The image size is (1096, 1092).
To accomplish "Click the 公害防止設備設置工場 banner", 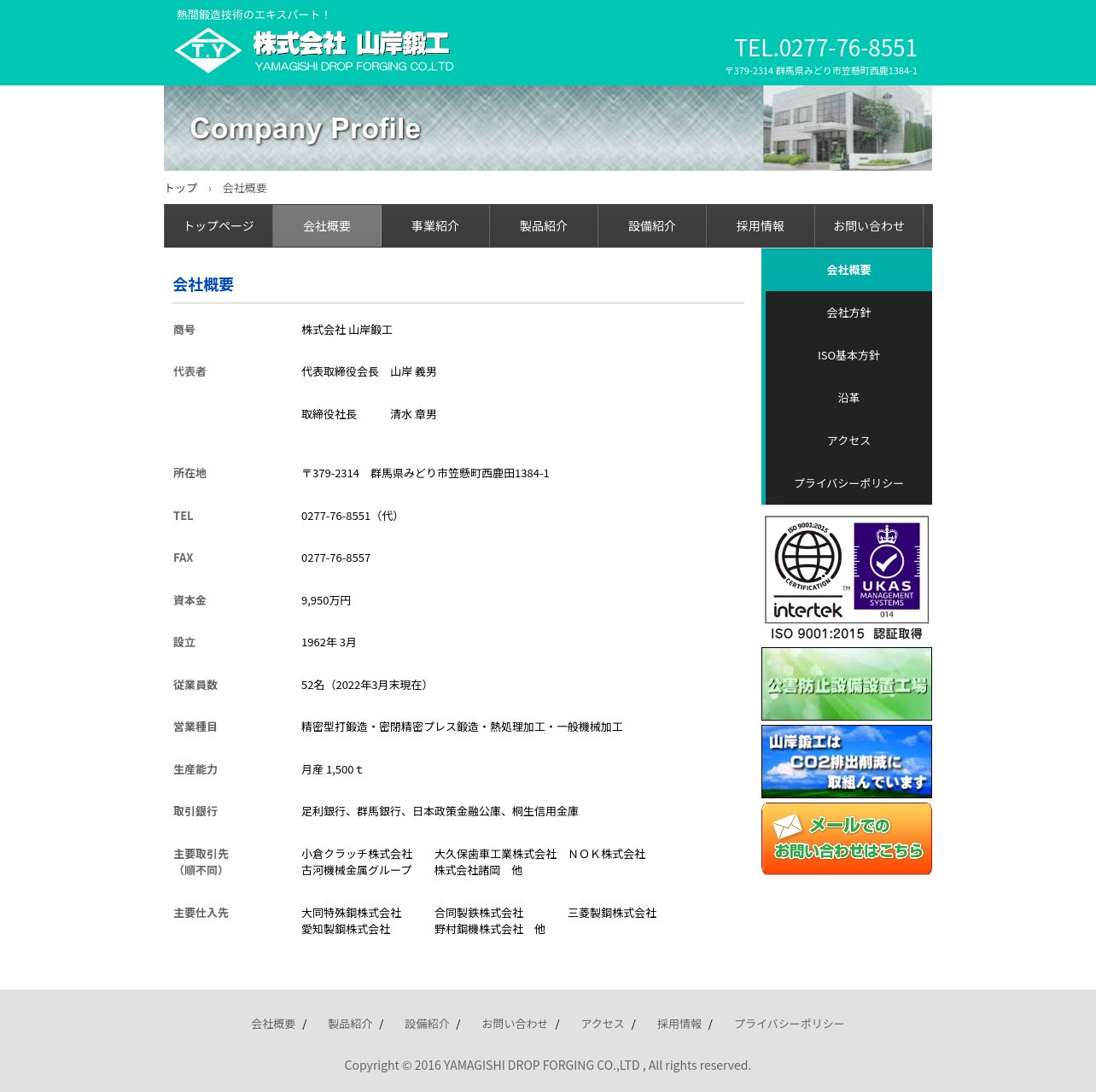I will (847, 684).
